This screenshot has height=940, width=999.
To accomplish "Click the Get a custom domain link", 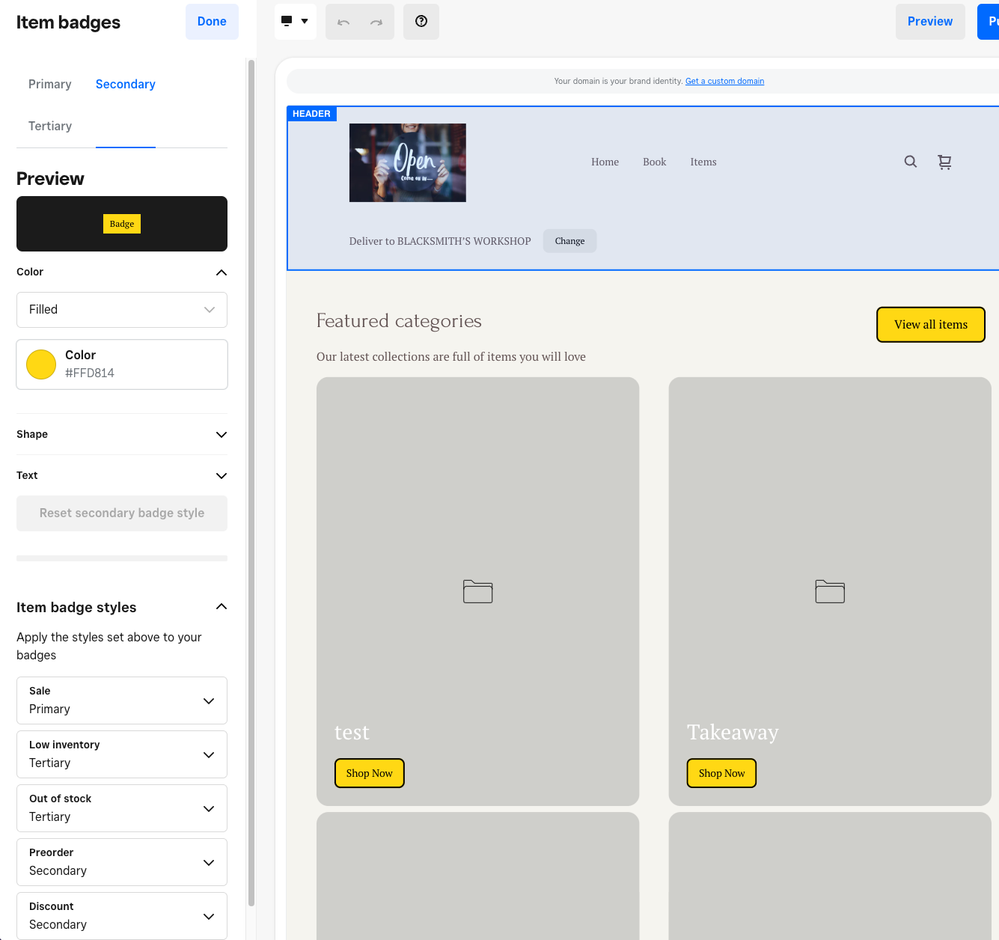I will tap(724, 81).
